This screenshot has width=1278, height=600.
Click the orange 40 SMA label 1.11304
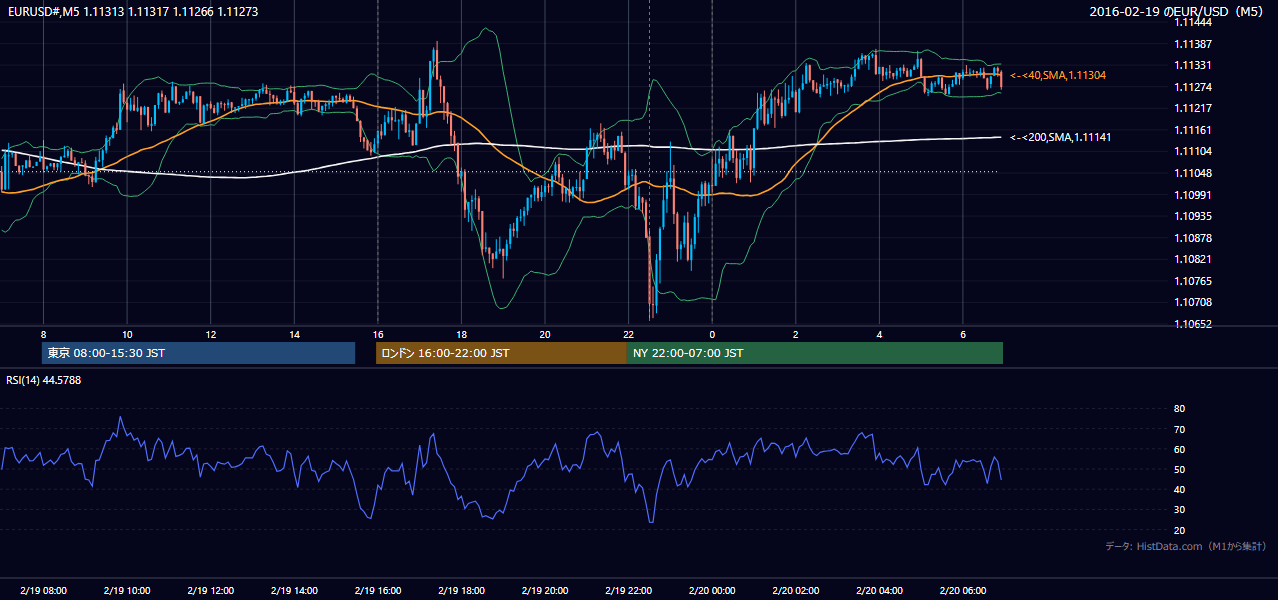(1058, 75)
